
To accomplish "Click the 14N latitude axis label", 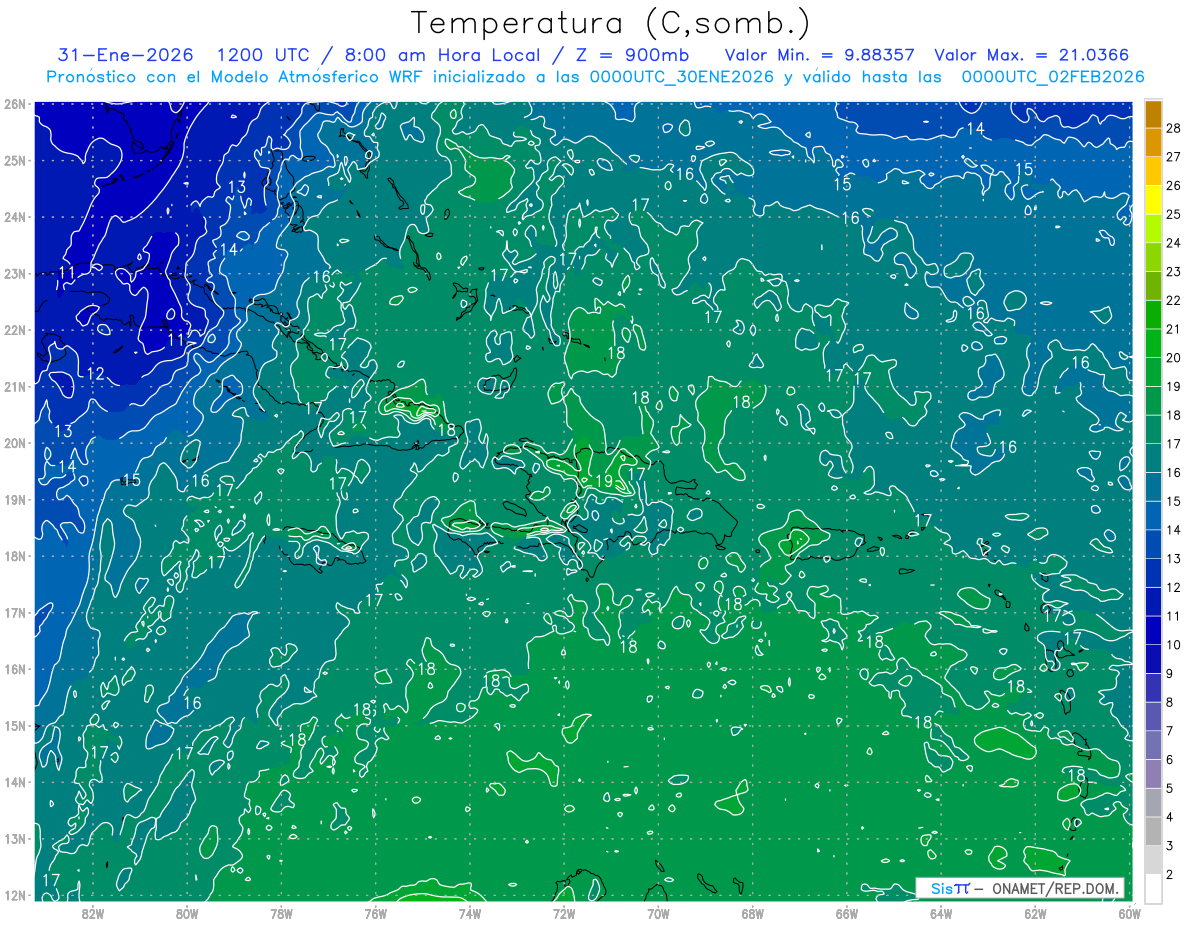I will coord(14,782).
